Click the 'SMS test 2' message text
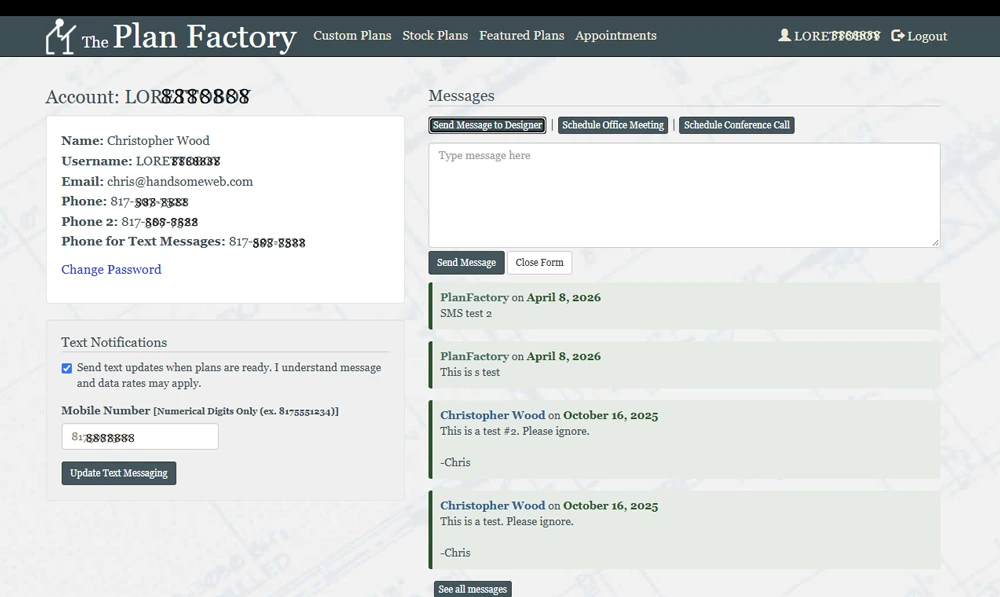Viewport: 1000px width, 597px height. pos(466,313)
